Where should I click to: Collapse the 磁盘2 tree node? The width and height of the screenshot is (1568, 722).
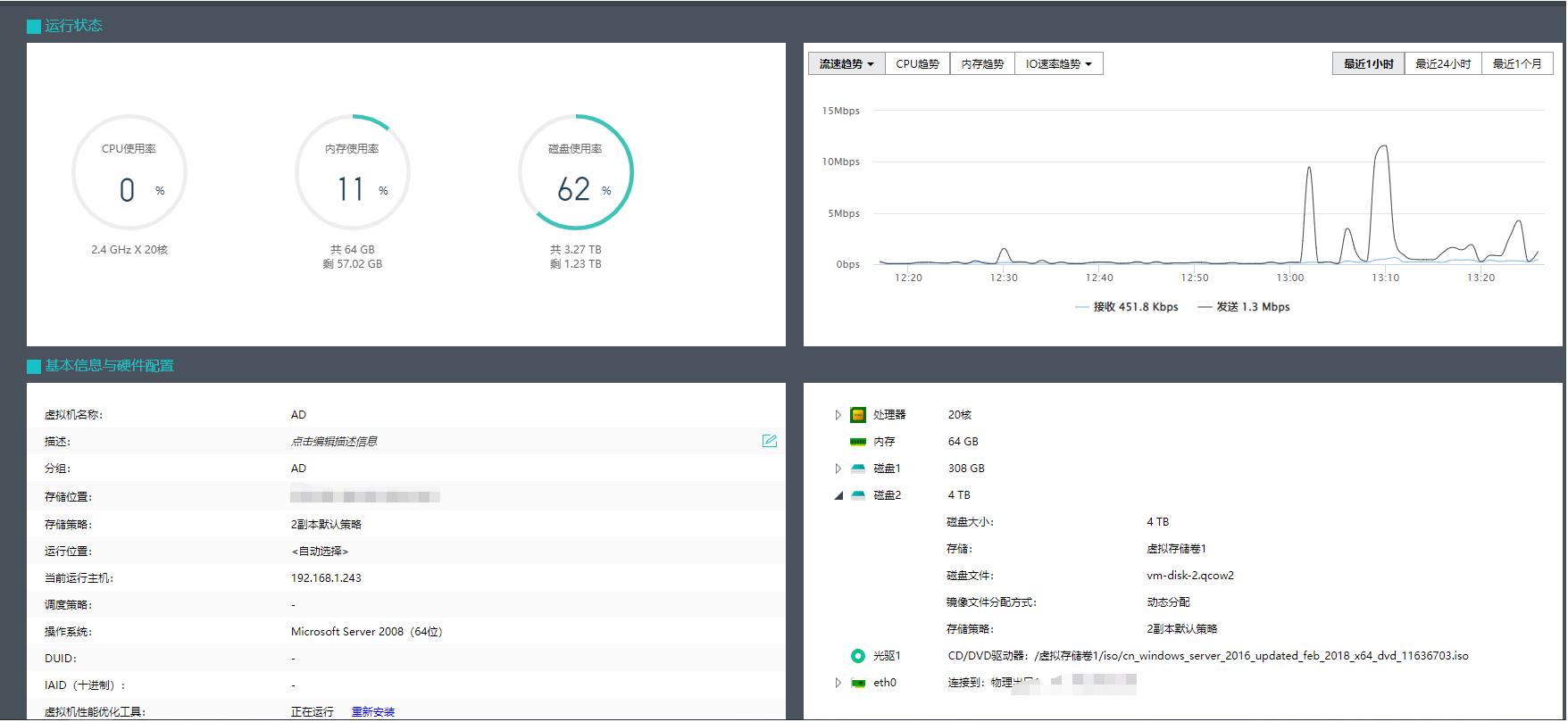[x=838, y=495]
